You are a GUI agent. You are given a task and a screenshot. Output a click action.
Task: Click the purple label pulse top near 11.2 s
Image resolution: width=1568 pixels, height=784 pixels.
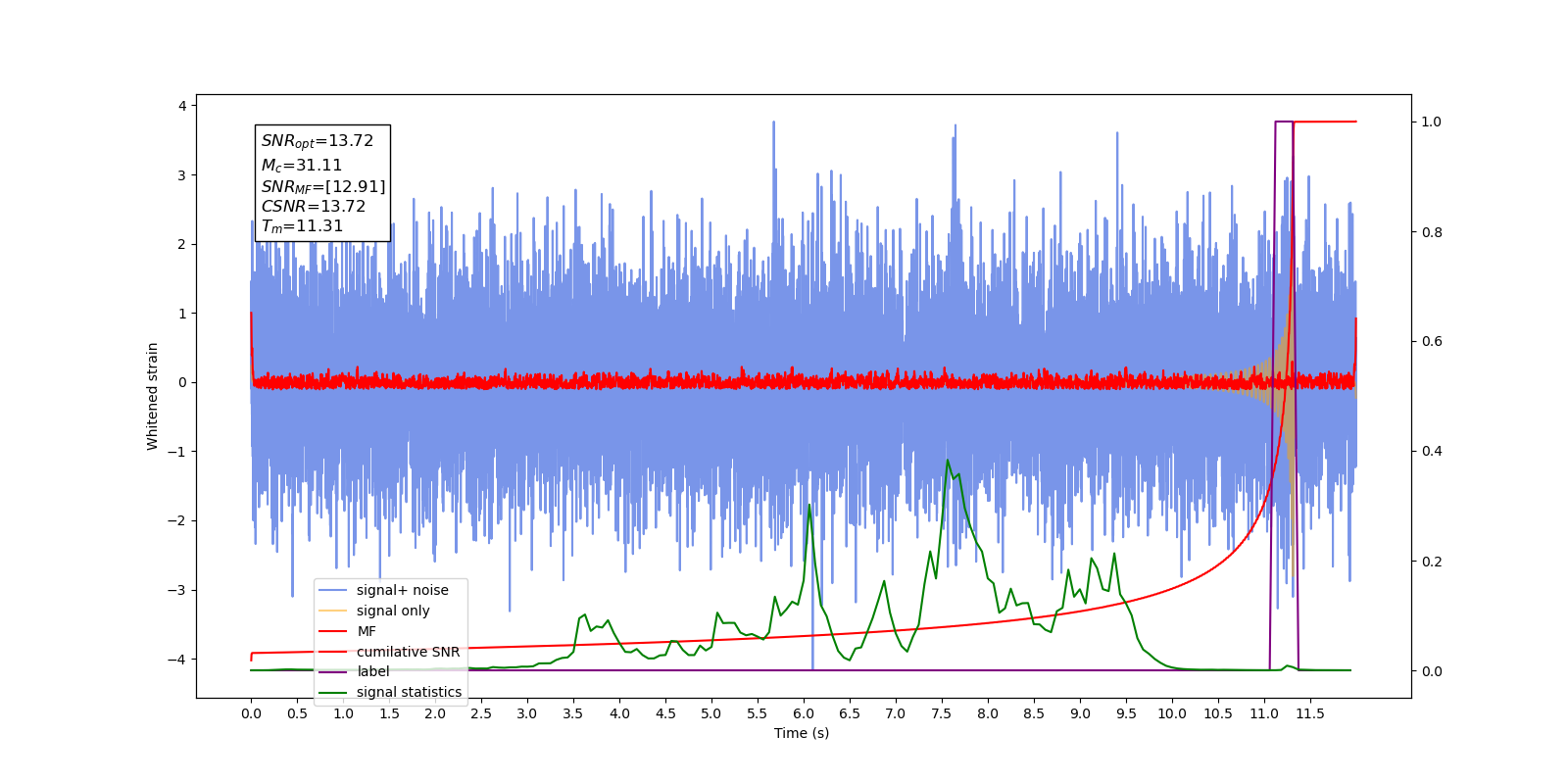coord(1284,122)
